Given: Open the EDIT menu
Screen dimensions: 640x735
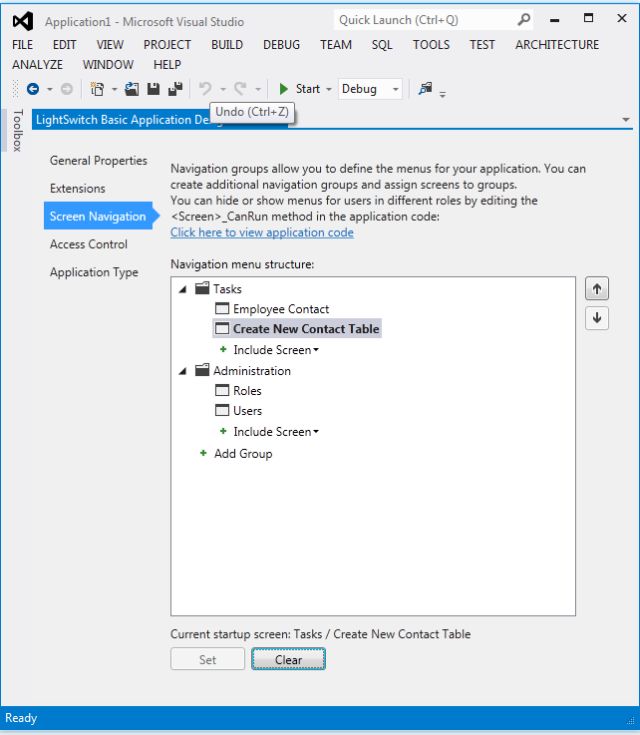Looking at the screenshot, I should pos(64,45).
